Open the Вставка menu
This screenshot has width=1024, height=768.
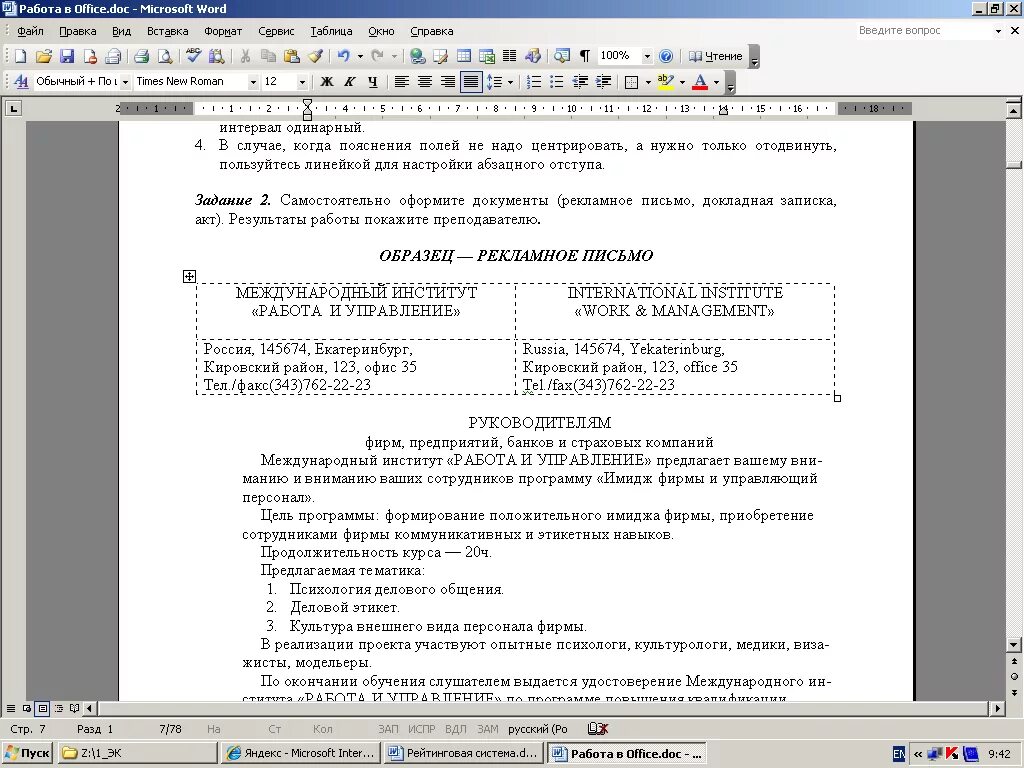167,31
